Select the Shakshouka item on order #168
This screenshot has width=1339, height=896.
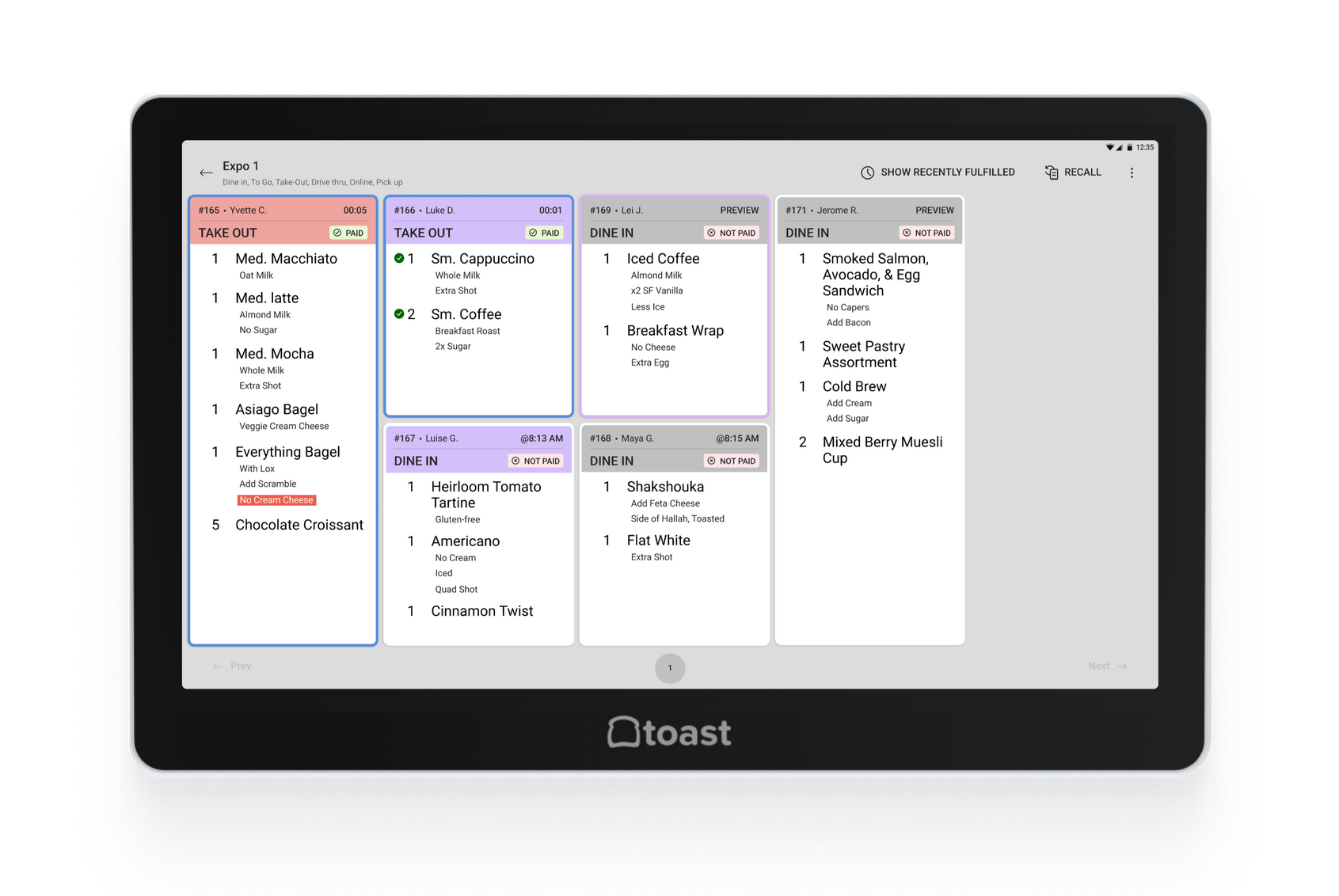point(664,487)
